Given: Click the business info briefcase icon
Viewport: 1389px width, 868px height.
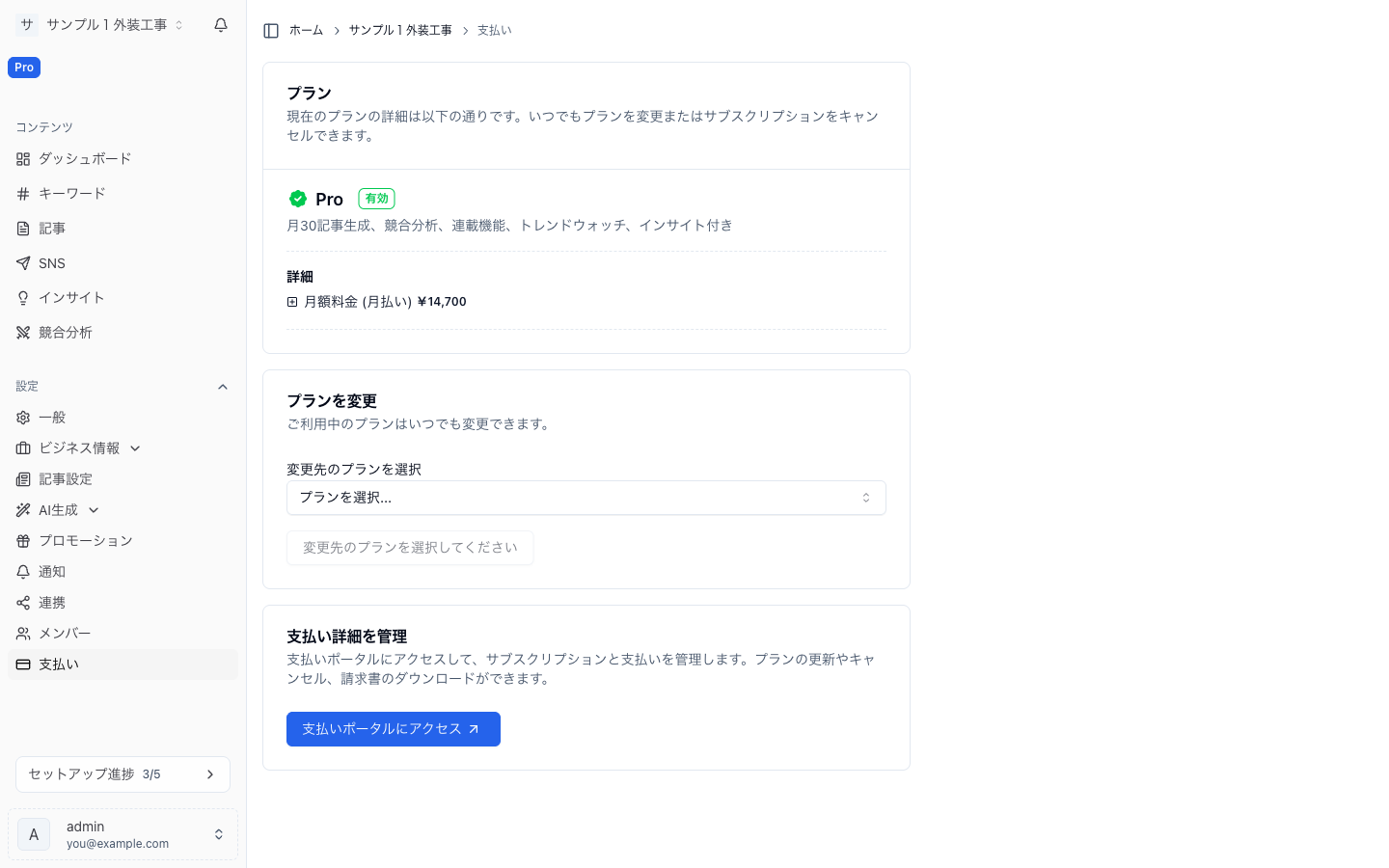Looking at the screenshot, I should (x=23, y=448).
